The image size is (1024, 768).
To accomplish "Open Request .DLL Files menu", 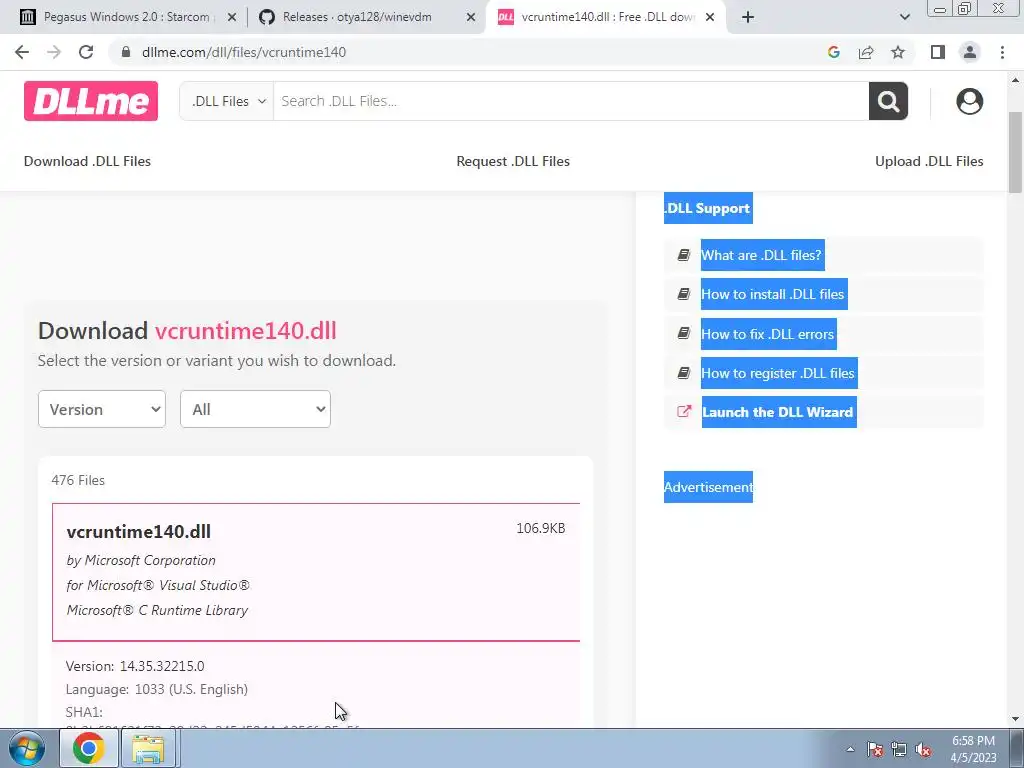I will point(513,161).
